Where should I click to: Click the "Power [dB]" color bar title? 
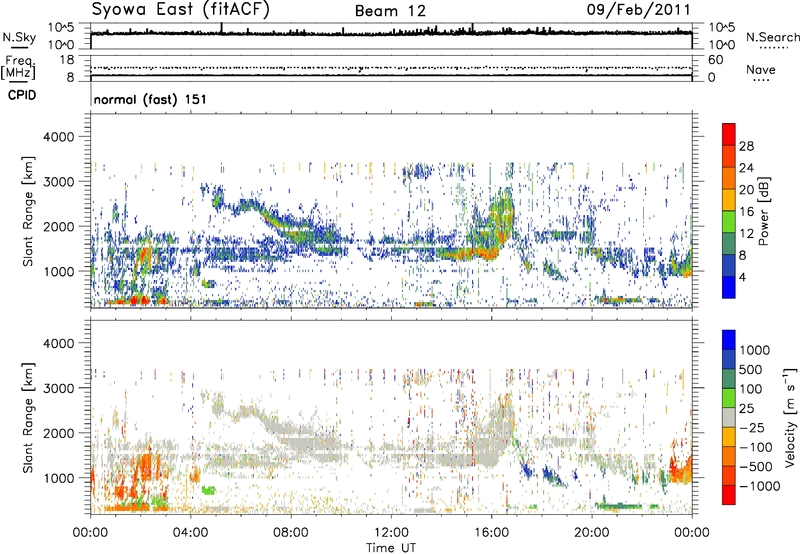764,211
